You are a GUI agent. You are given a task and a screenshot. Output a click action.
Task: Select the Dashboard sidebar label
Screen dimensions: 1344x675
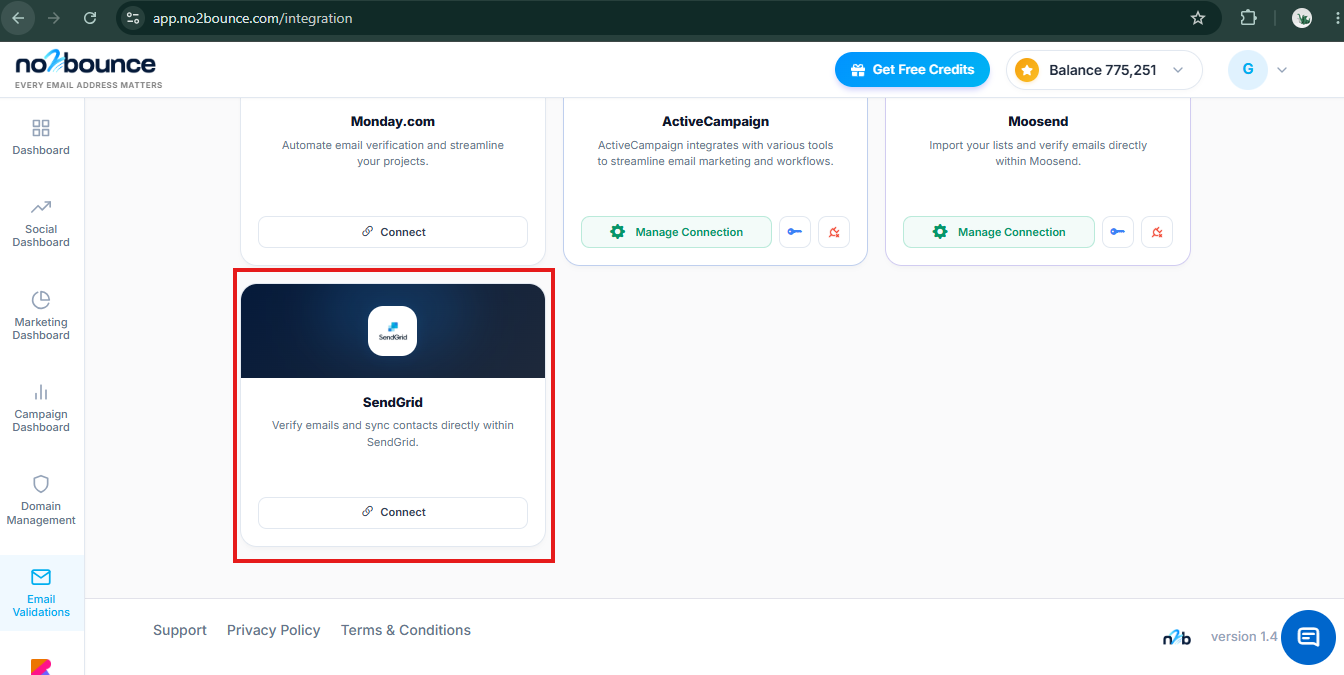point(41,150)
